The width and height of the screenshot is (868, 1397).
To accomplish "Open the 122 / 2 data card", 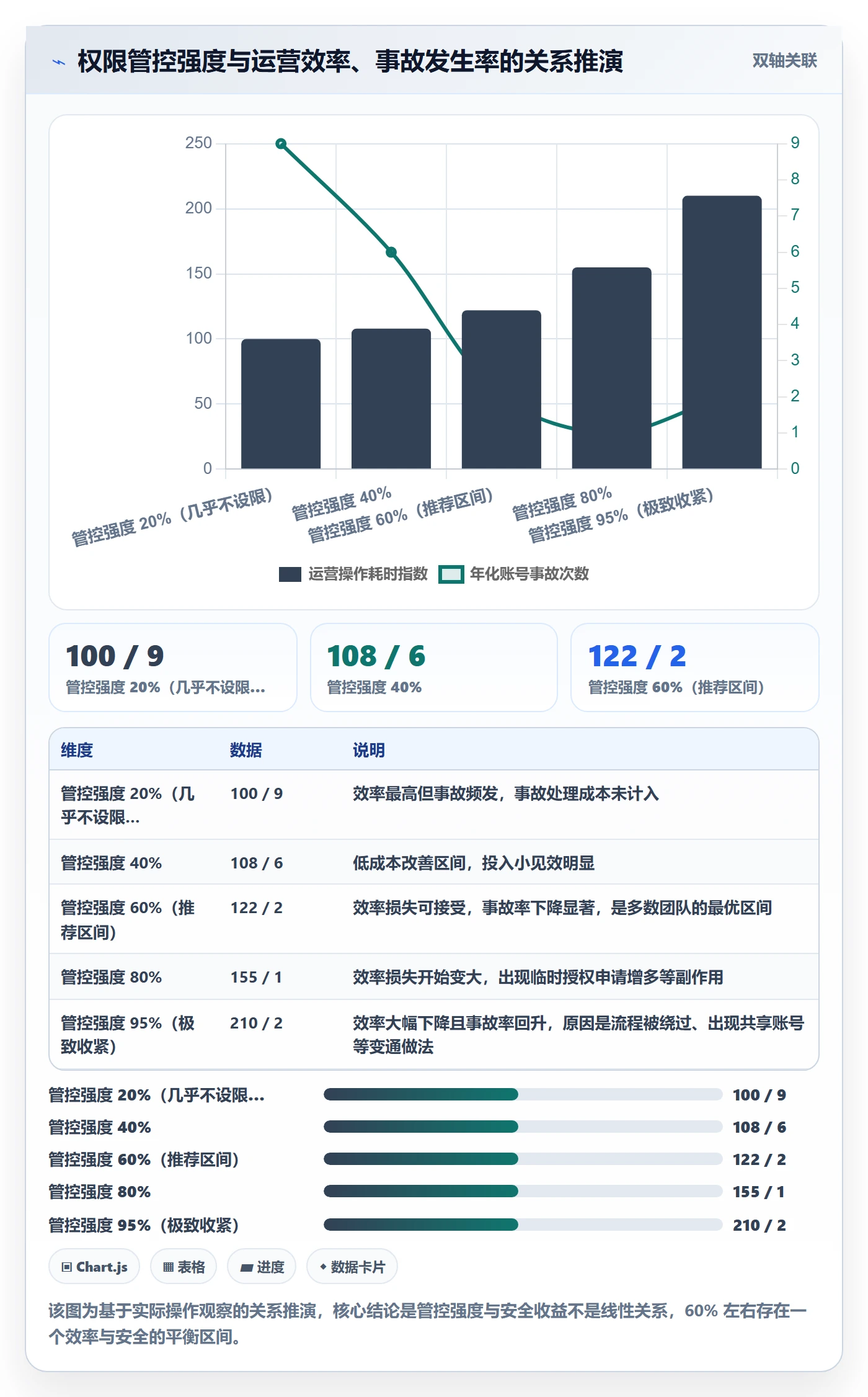I will tap(695, 667).
